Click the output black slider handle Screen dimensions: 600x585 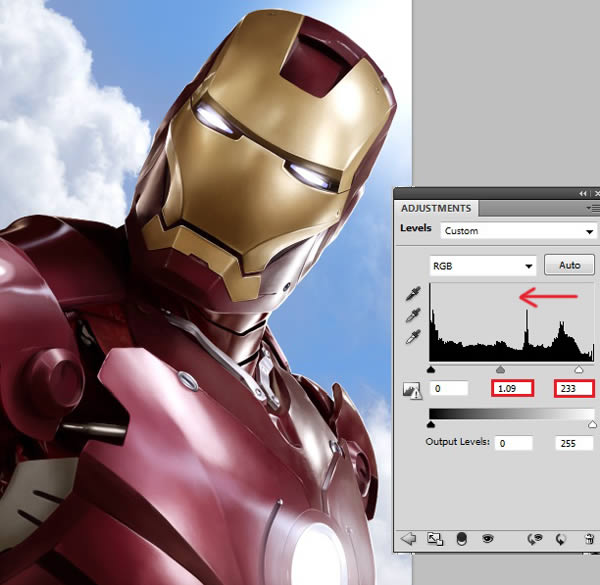[x=431, y=424]
